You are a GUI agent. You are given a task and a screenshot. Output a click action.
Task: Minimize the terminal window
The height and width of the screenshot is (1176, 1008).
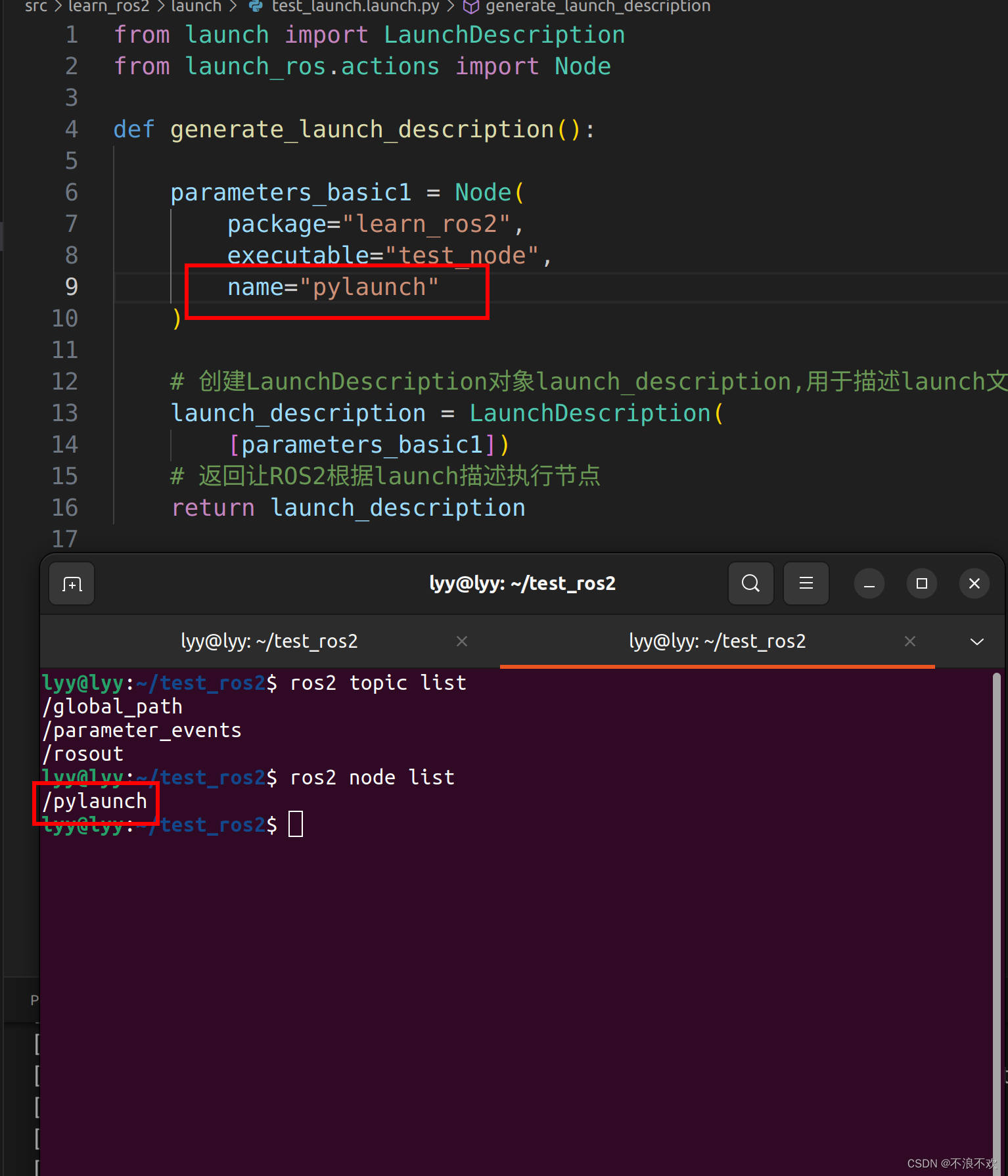click(869, 583)
